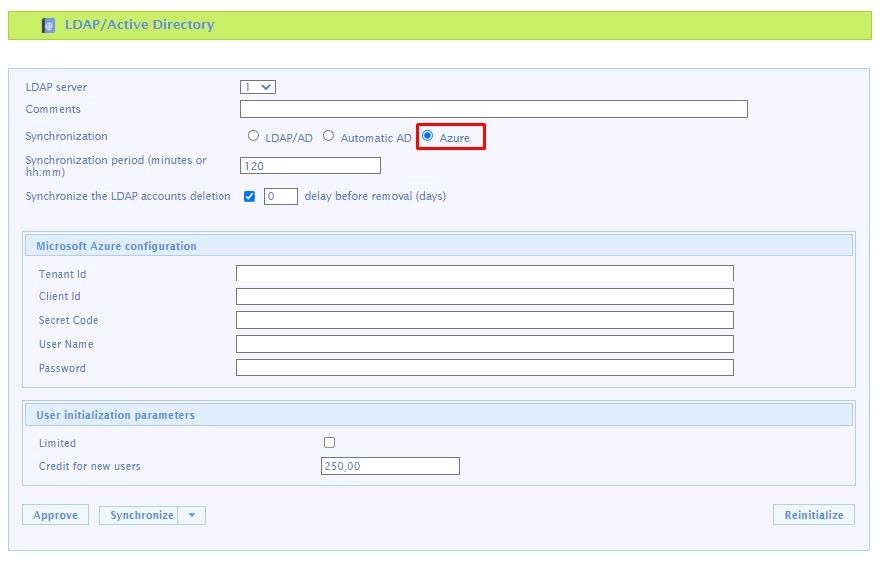Uncheck Synchronize the LDAP accounts deletion

pyautogui.click(x=249, y=196)
